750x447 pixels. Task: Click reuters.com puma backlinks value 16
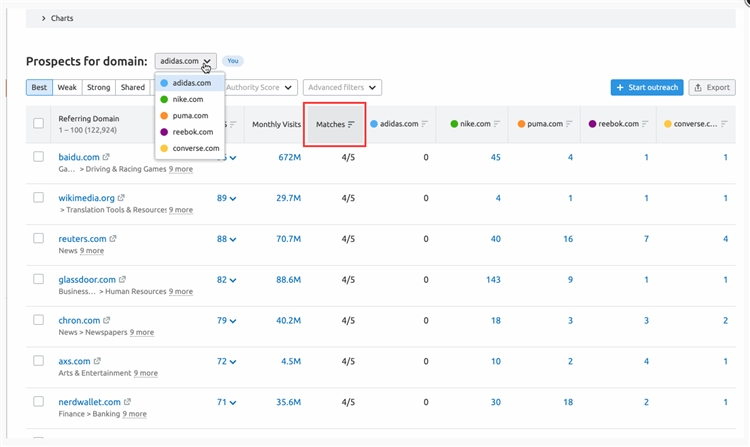tap(568, 239)
